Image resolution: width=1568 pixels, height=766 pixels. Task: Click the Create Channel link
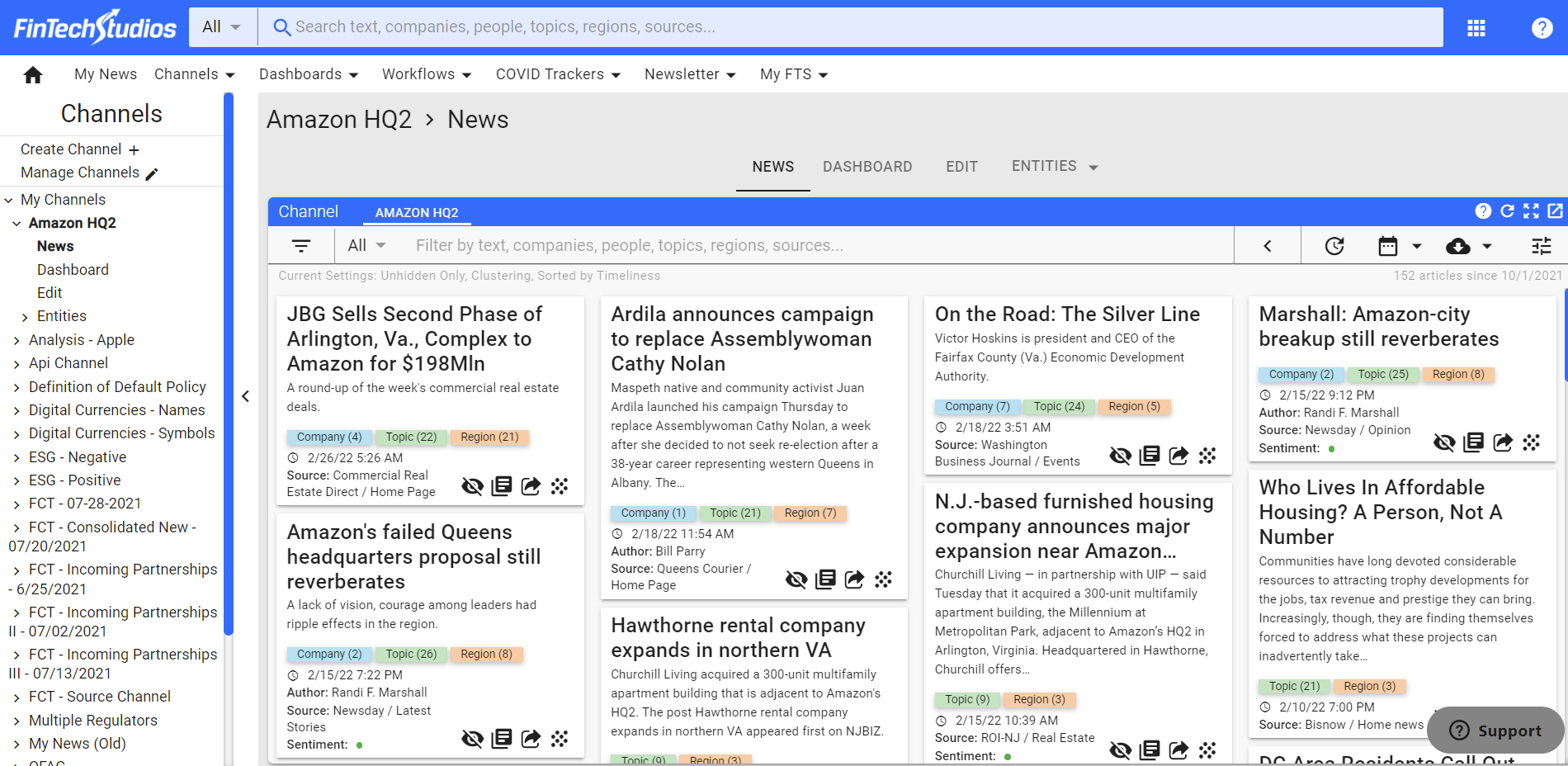click(71, 149)
